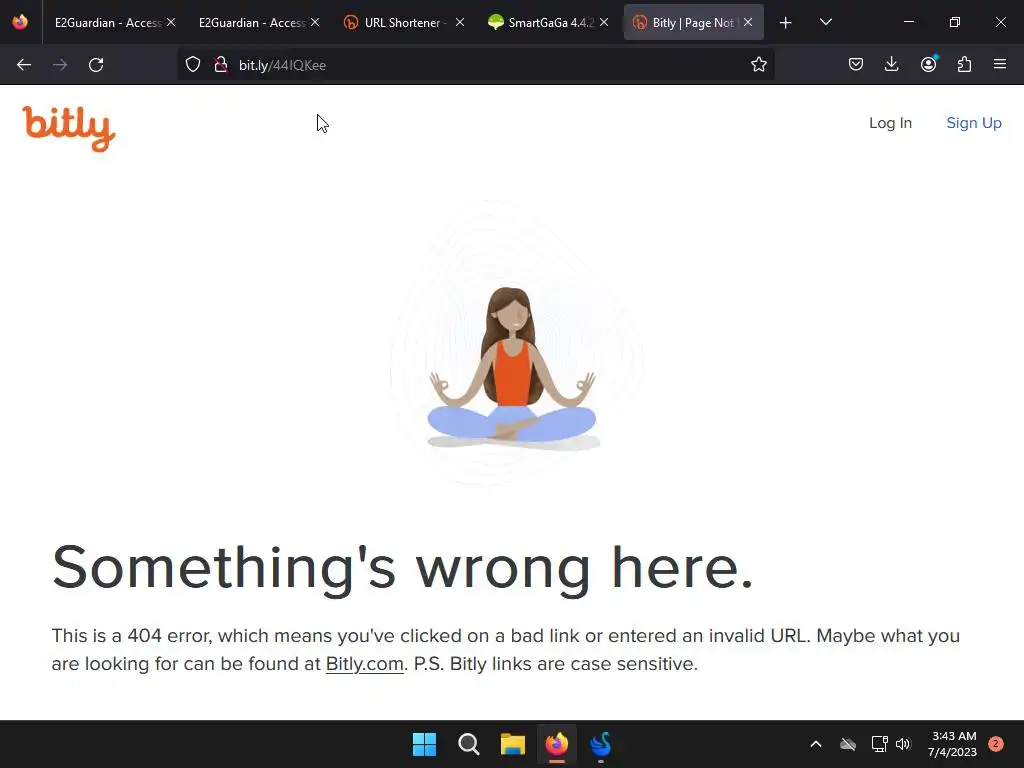Image resolution: width=1024 pixels, height=768 pixels.
Task: Close the SmartGaGa tab
Action: click(x=604, y=23)
